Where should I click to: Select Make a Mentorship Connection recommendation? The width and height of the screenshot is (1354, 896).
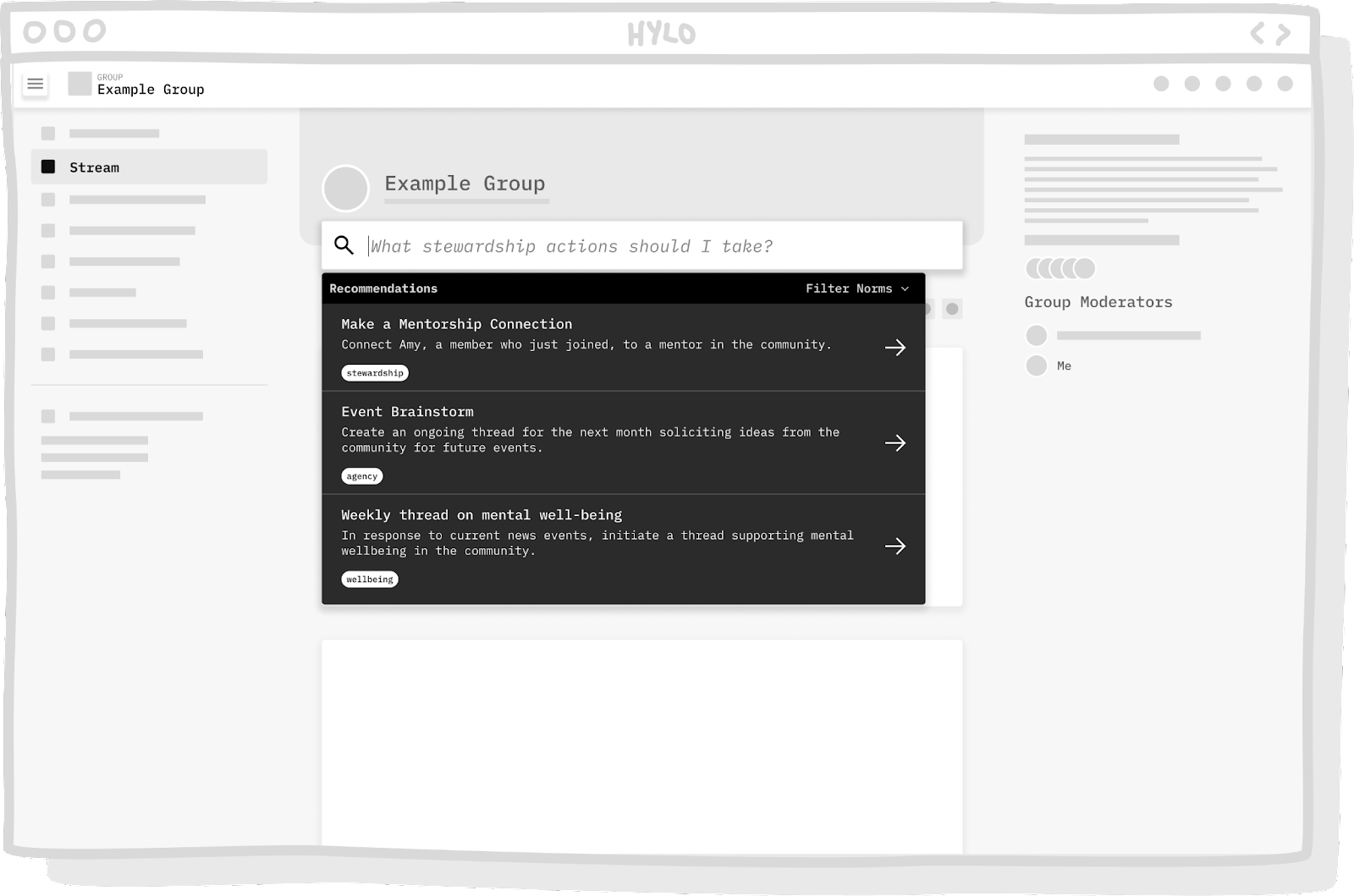pos(624,347)
